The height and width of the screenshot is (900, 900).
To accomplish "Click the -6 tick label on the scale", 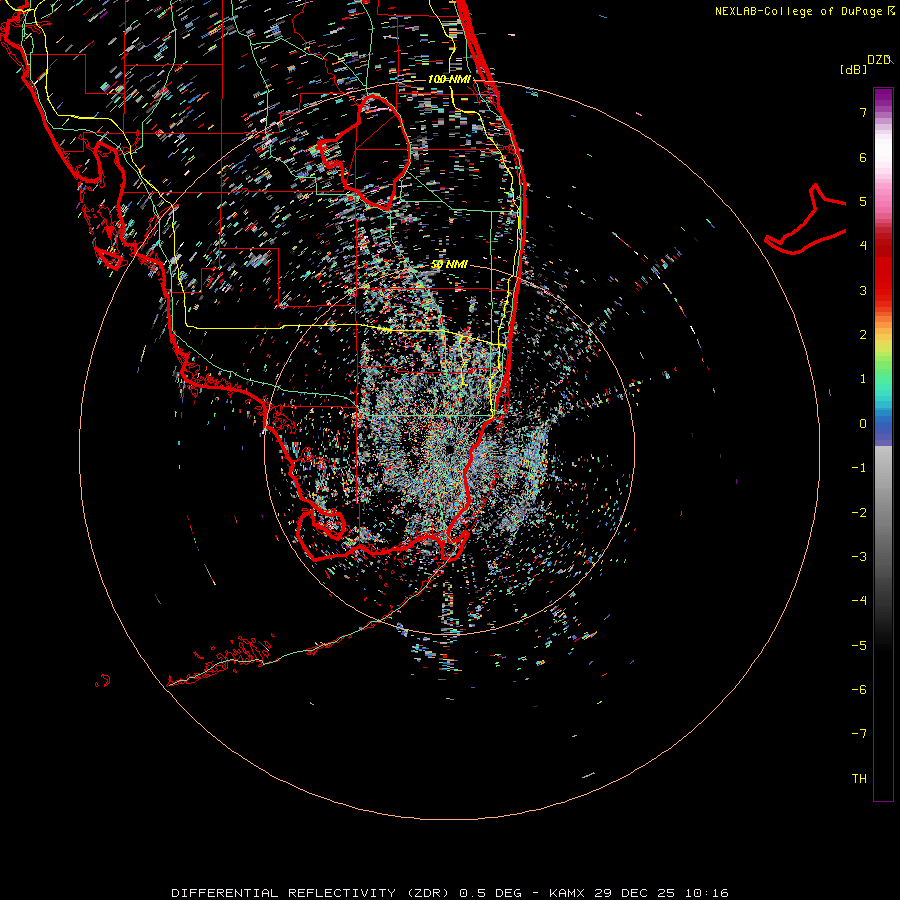I will (859, 690).
